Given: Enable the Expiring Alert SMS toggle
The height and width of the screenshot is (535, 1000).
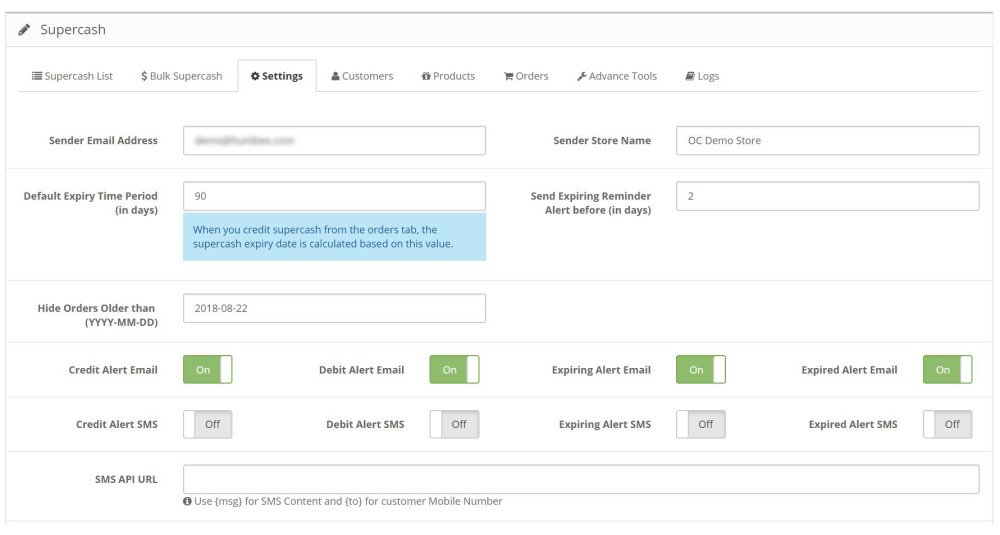Looking at the screenshot, I should [701, 424].
